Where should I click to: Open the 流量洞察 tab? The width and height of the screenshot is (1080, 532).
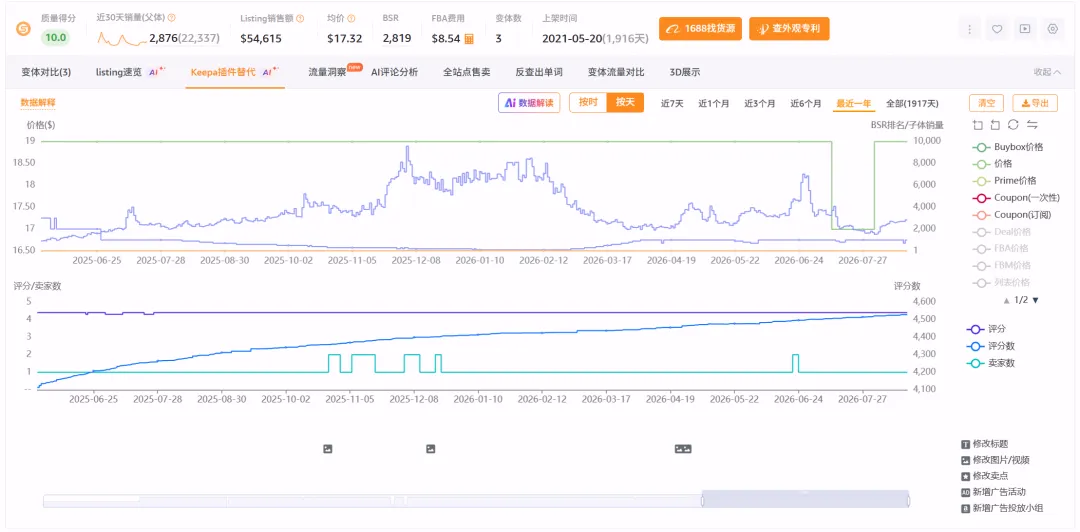click(327, 72)
